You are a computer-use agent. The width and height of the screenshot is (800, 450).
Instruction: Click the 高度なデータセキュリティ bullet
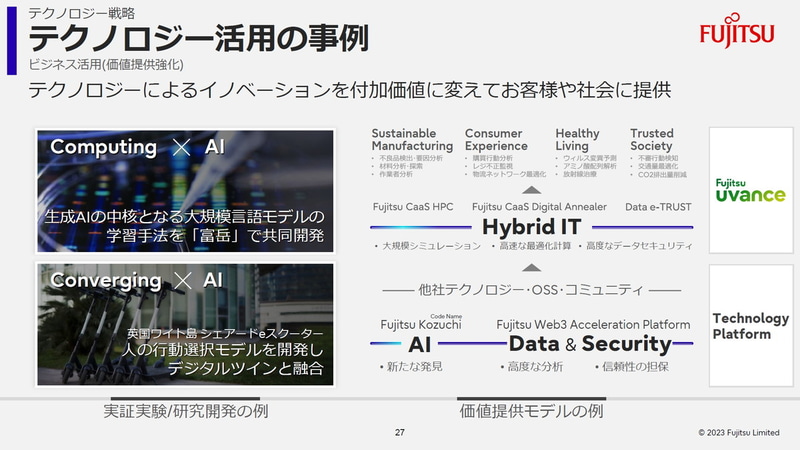636,246
